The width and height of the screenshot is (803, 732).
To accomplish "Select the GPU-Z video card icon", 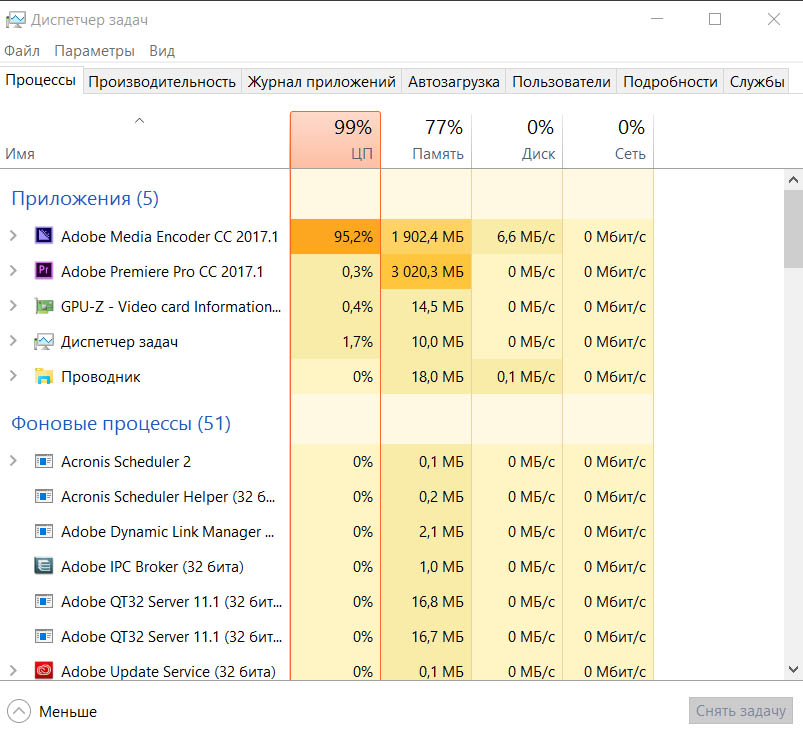I will pyautogui.click(x=44, y=306).
